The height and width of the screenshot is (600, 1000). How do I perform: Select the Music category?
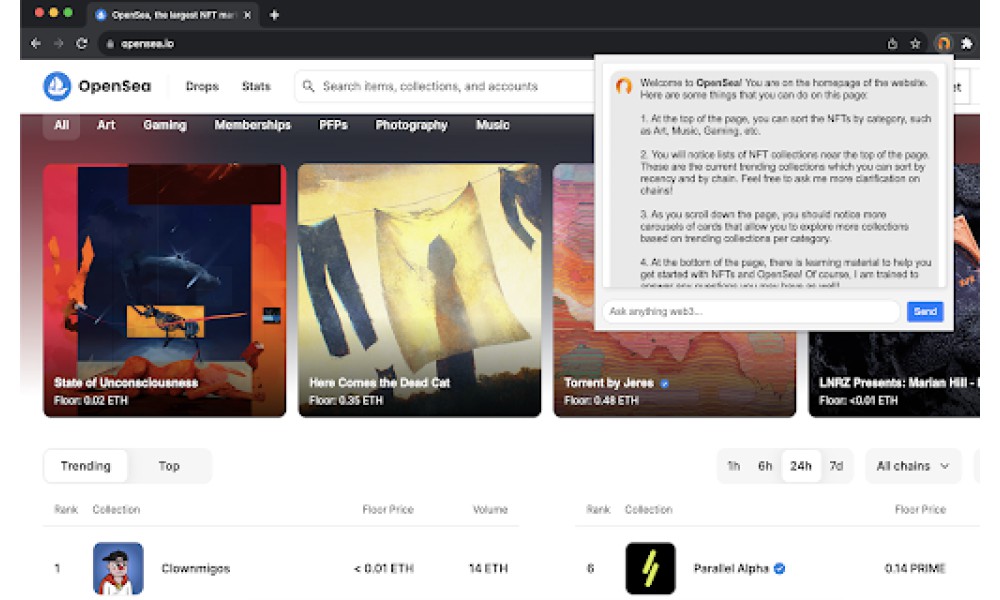[x=492, y=125]
